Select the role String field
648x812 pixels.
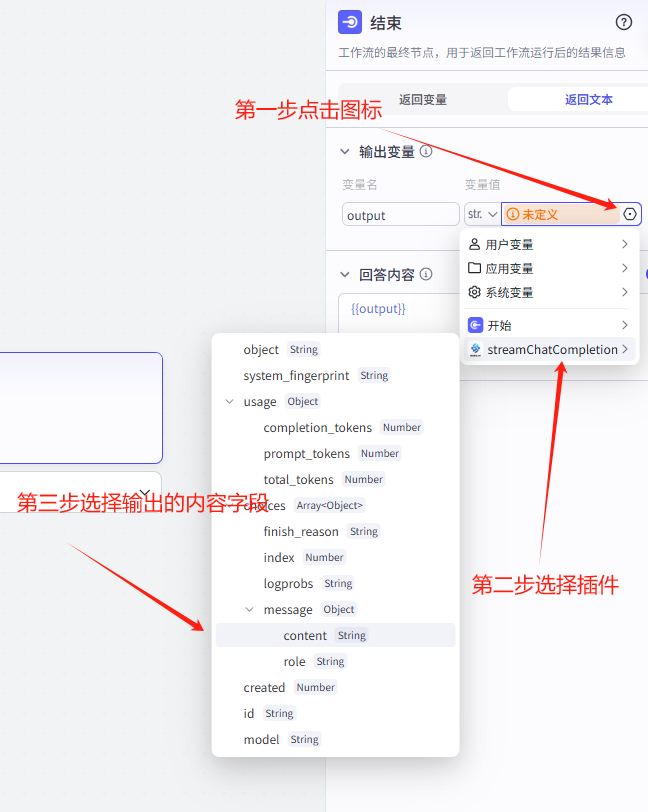click(335, 661)
